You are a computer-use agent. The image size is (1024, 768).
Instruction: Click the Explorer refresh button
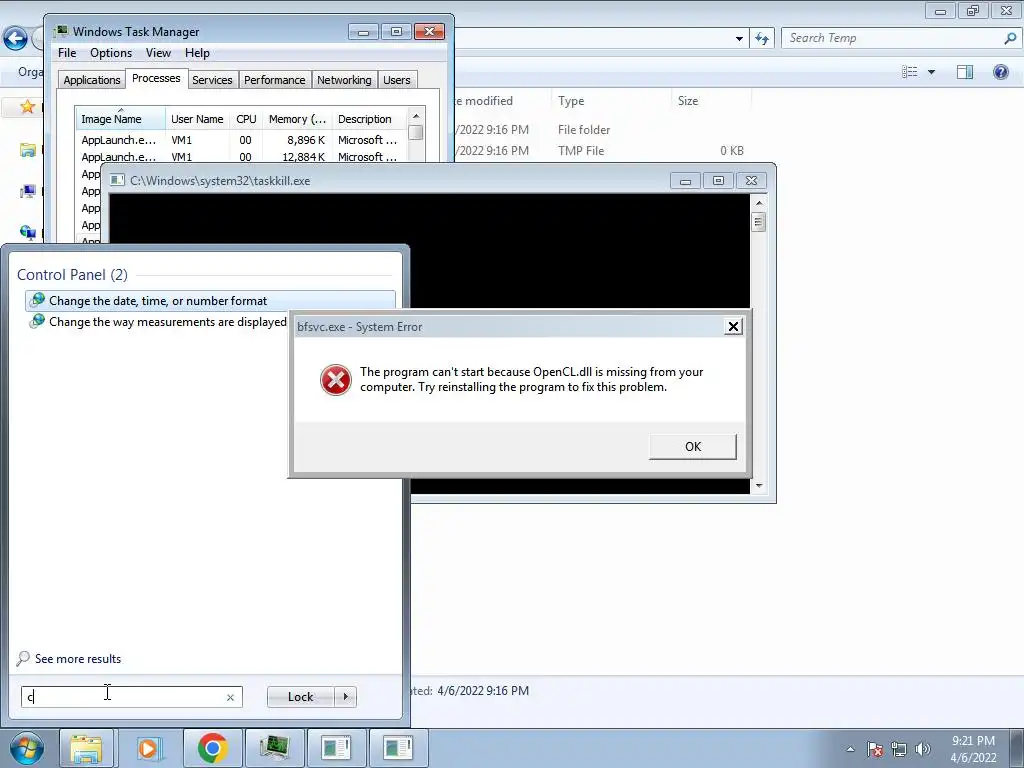pos(762,39)
